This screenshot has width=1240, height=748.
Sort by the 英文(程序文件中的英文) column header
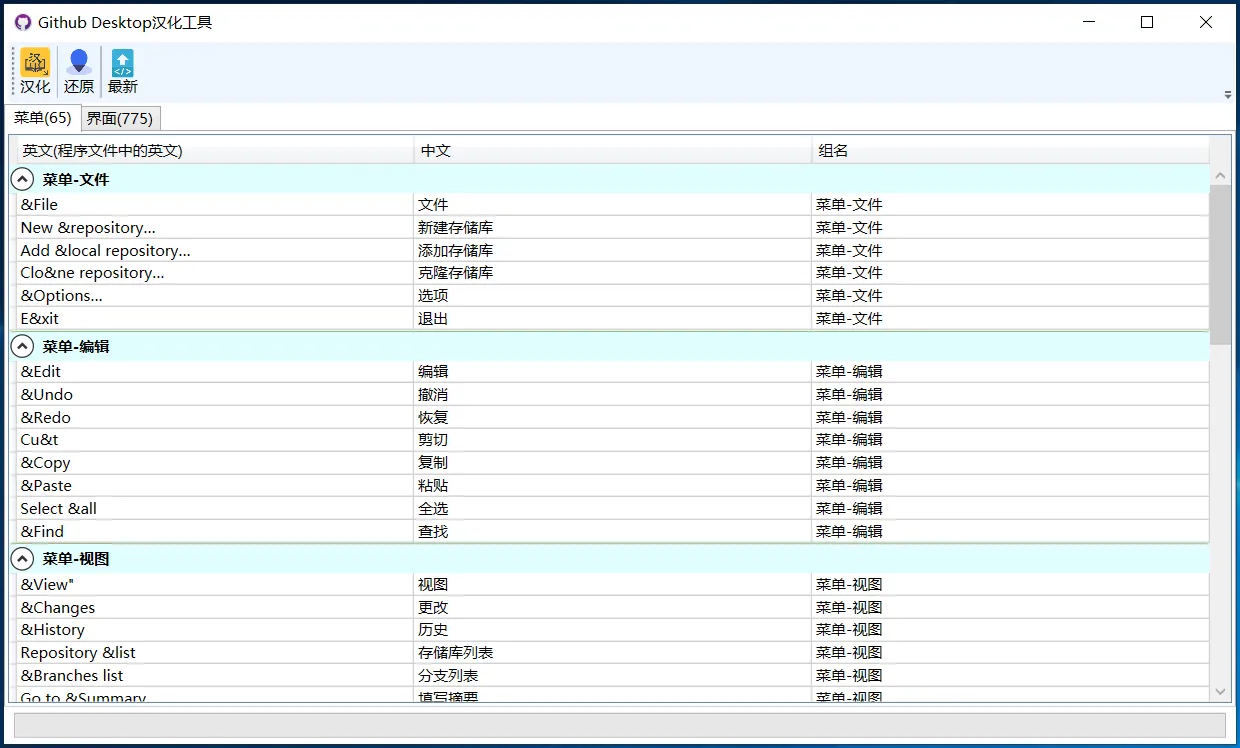(215, 151)
